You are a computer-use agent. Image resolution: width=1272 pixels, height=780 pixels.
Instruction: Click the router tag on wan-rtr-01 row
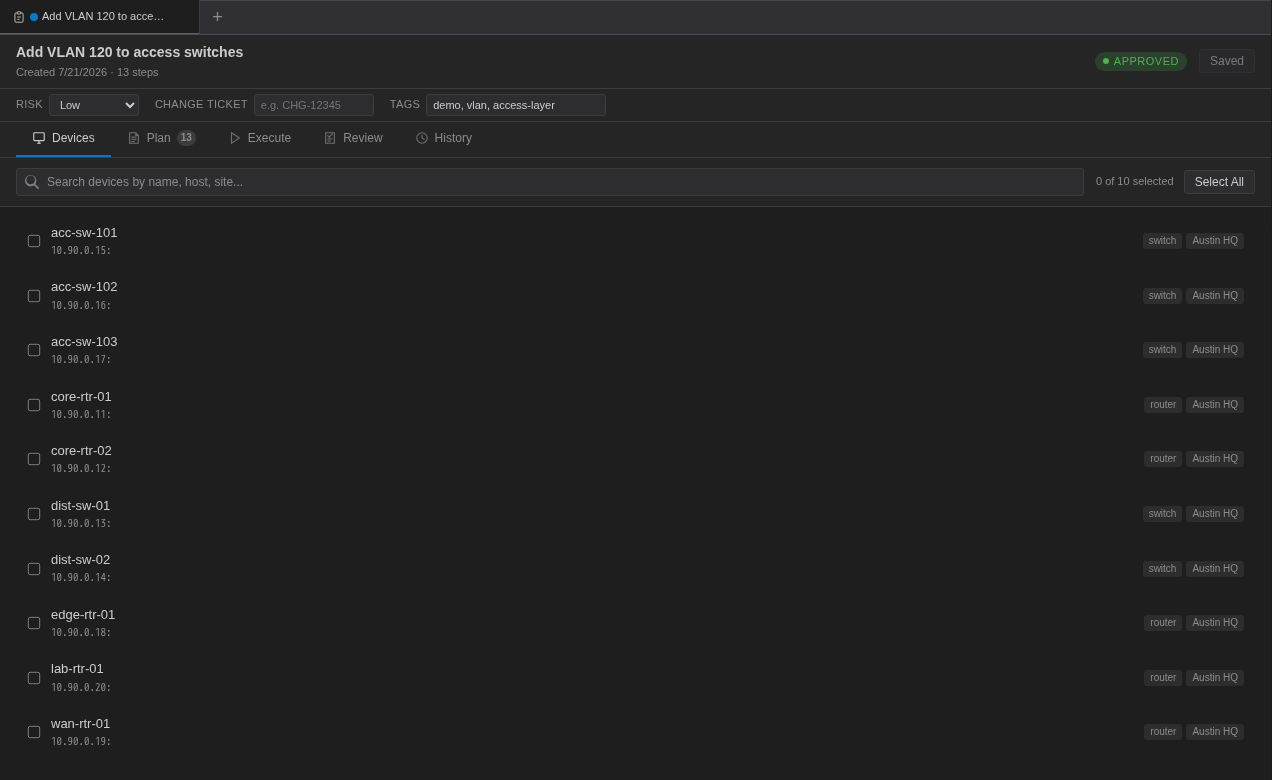pyautogui.click(x=1163, y=732)
